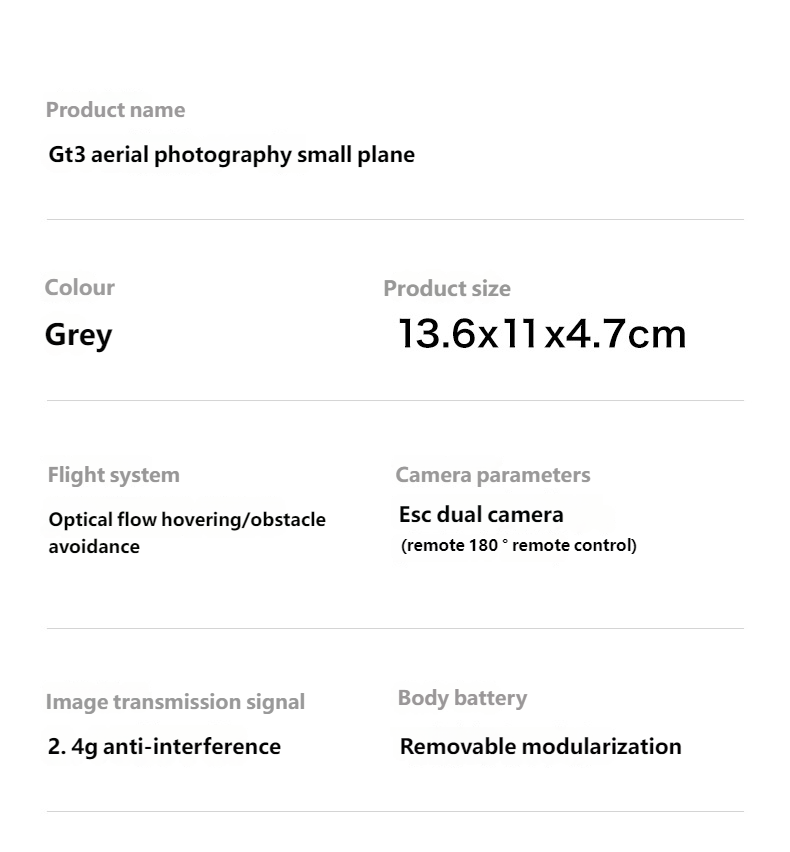Select the 'Grey' colour value

pyautogui.click(x=78, y=335)
